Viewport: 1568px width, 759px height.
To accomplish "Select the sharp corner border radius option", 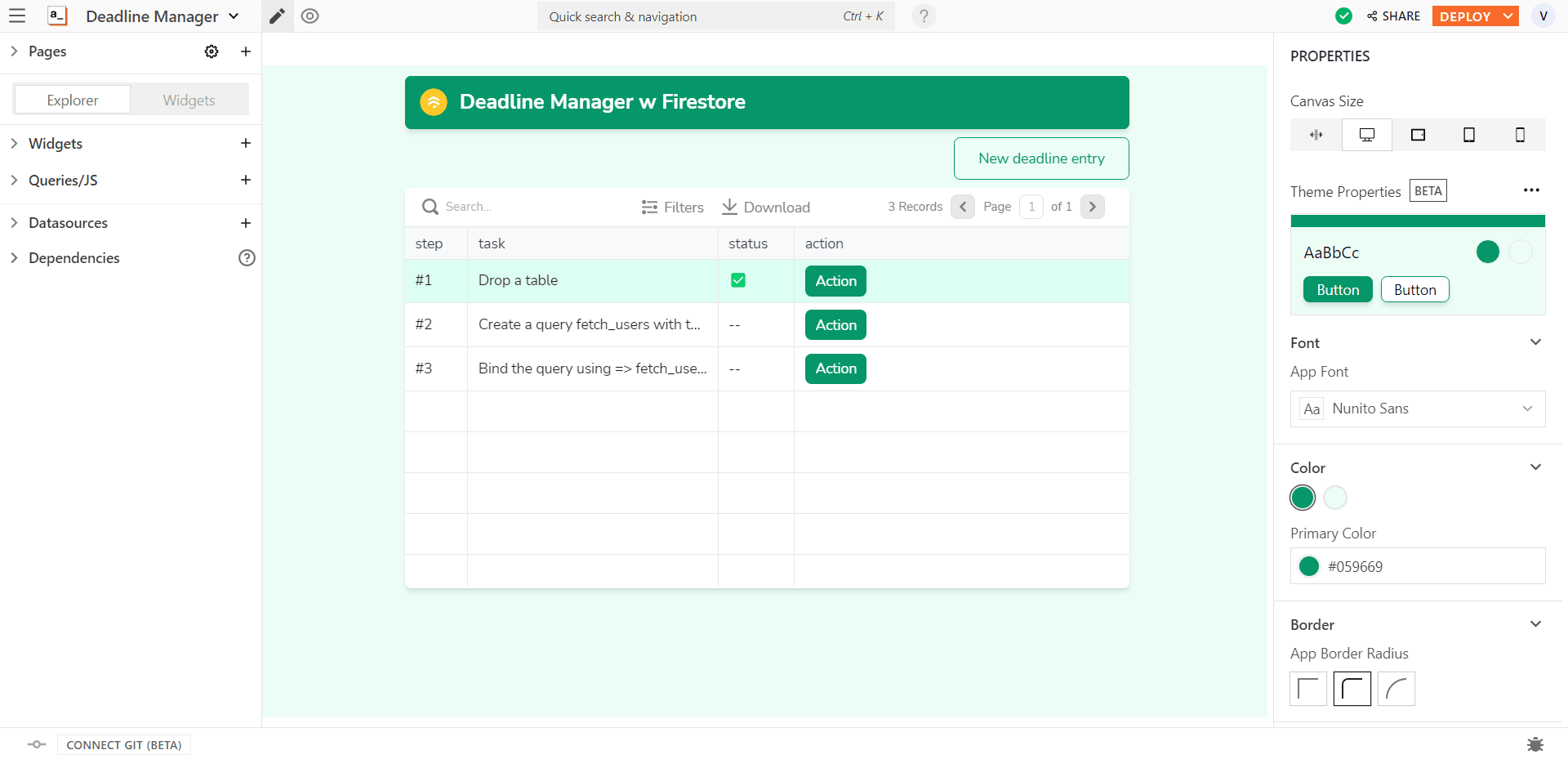I will click(x=1308, y=689).
